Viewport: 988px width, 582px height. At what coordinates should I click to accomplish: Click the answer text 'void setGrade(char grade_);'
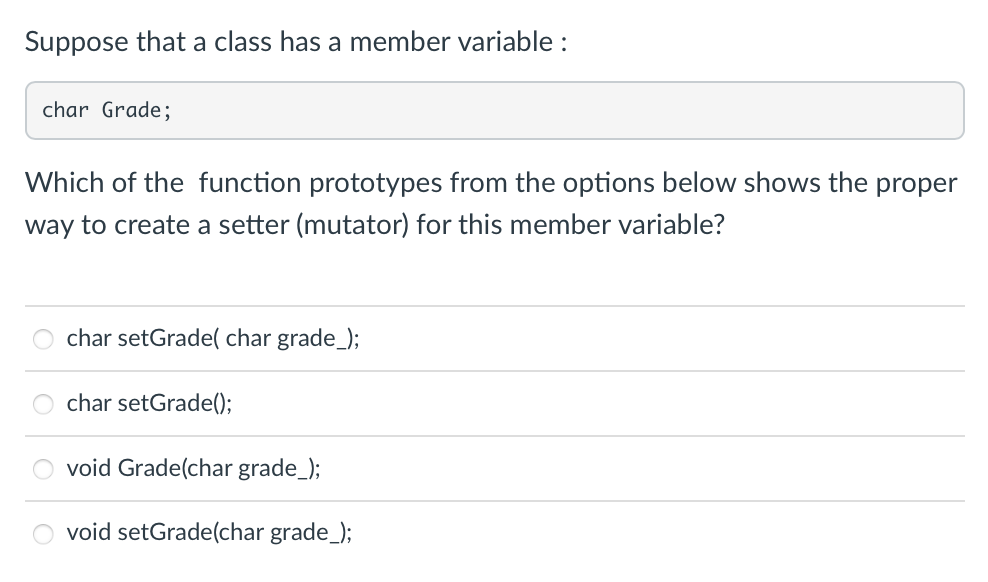(x=209, y=532)
